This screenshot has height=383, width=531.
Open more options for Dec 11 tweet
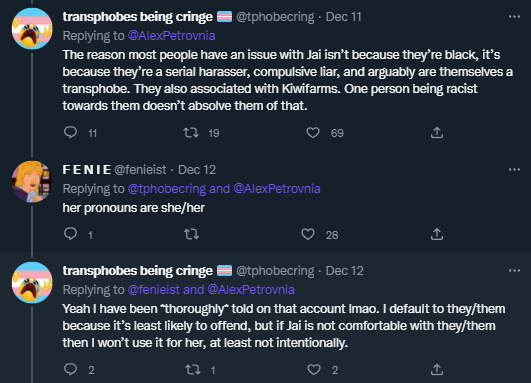(x=514, y=17)
